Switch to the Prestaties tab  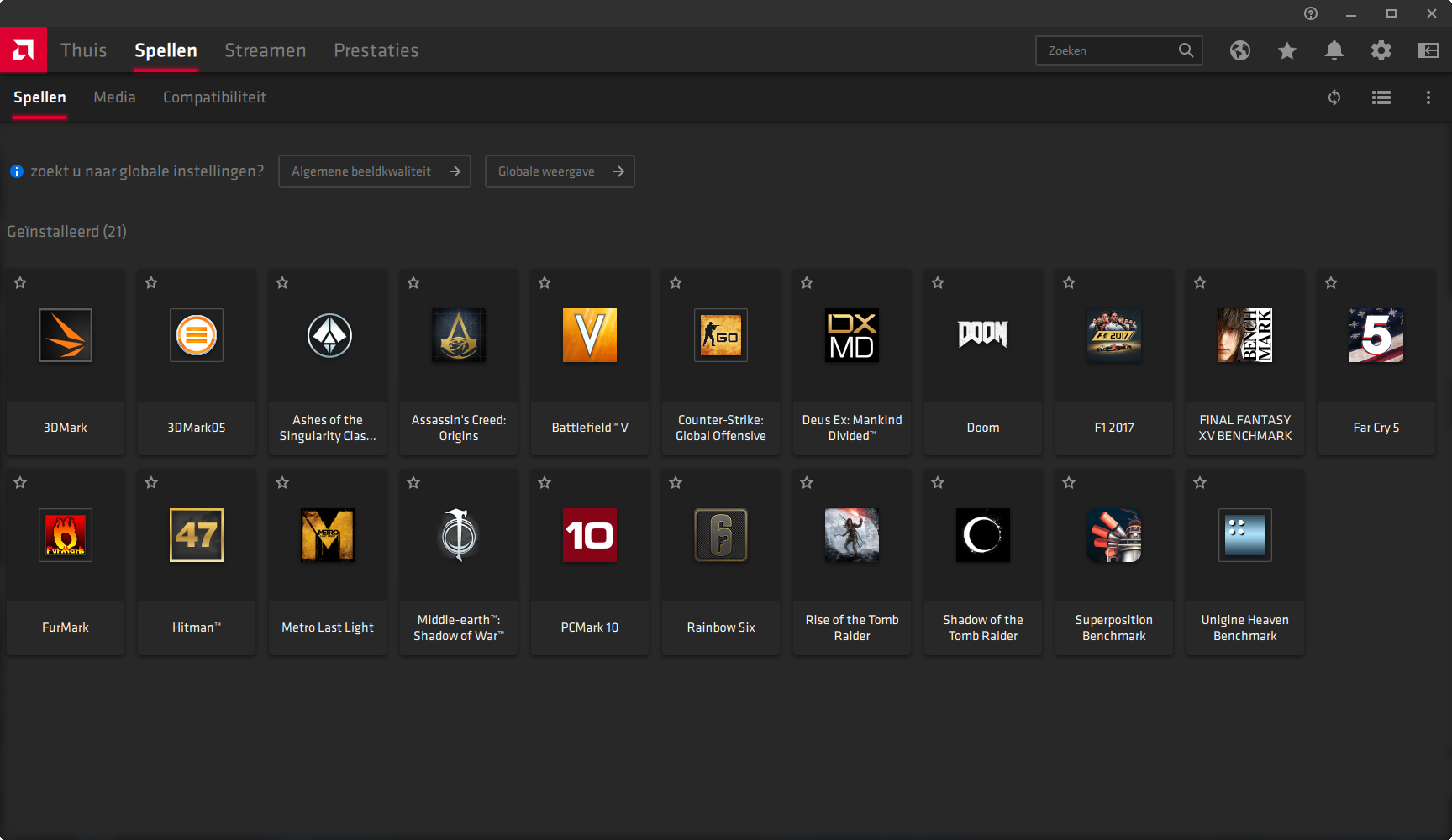coord(376,50)
